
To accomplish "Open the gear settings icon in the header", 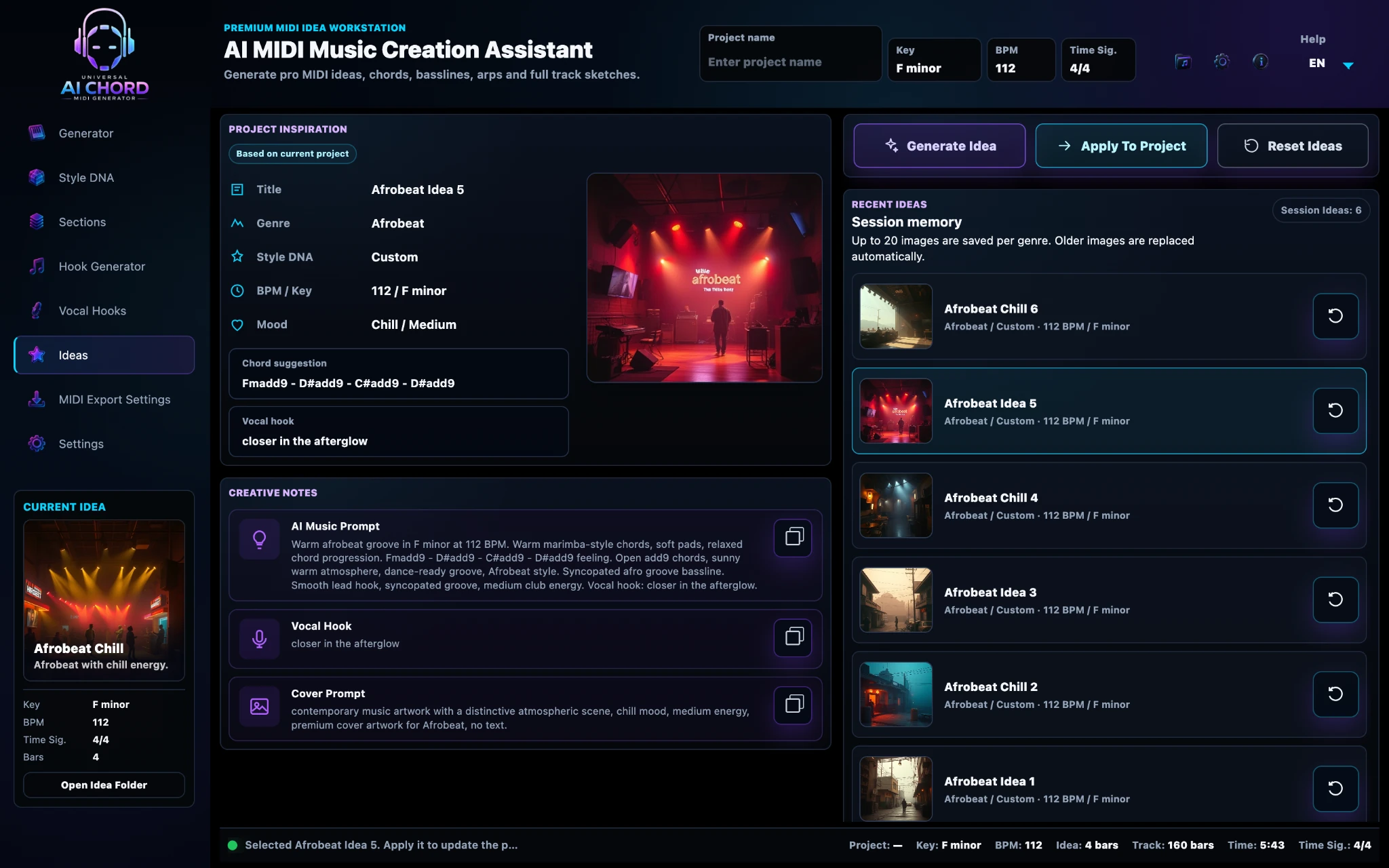I will click(1221, 62).
